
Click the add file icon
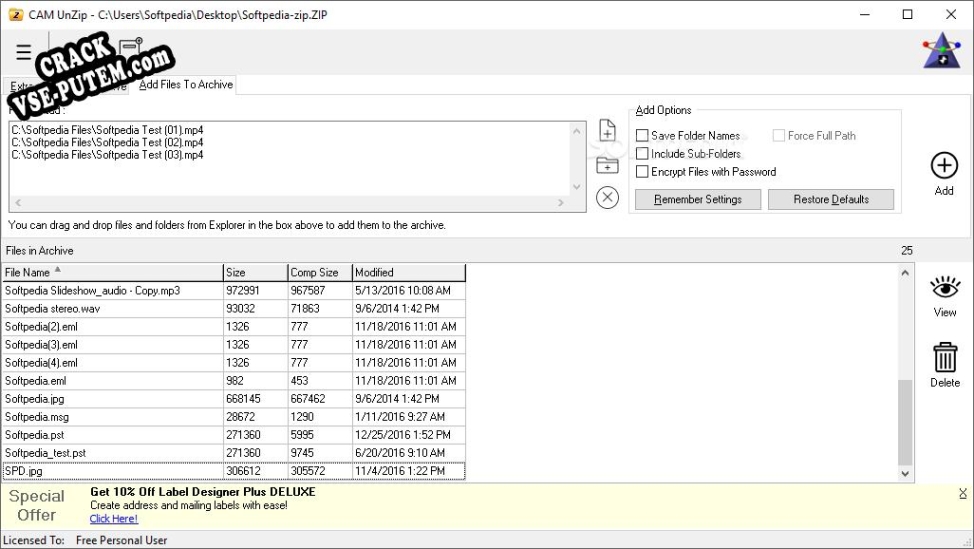(607, 130)
